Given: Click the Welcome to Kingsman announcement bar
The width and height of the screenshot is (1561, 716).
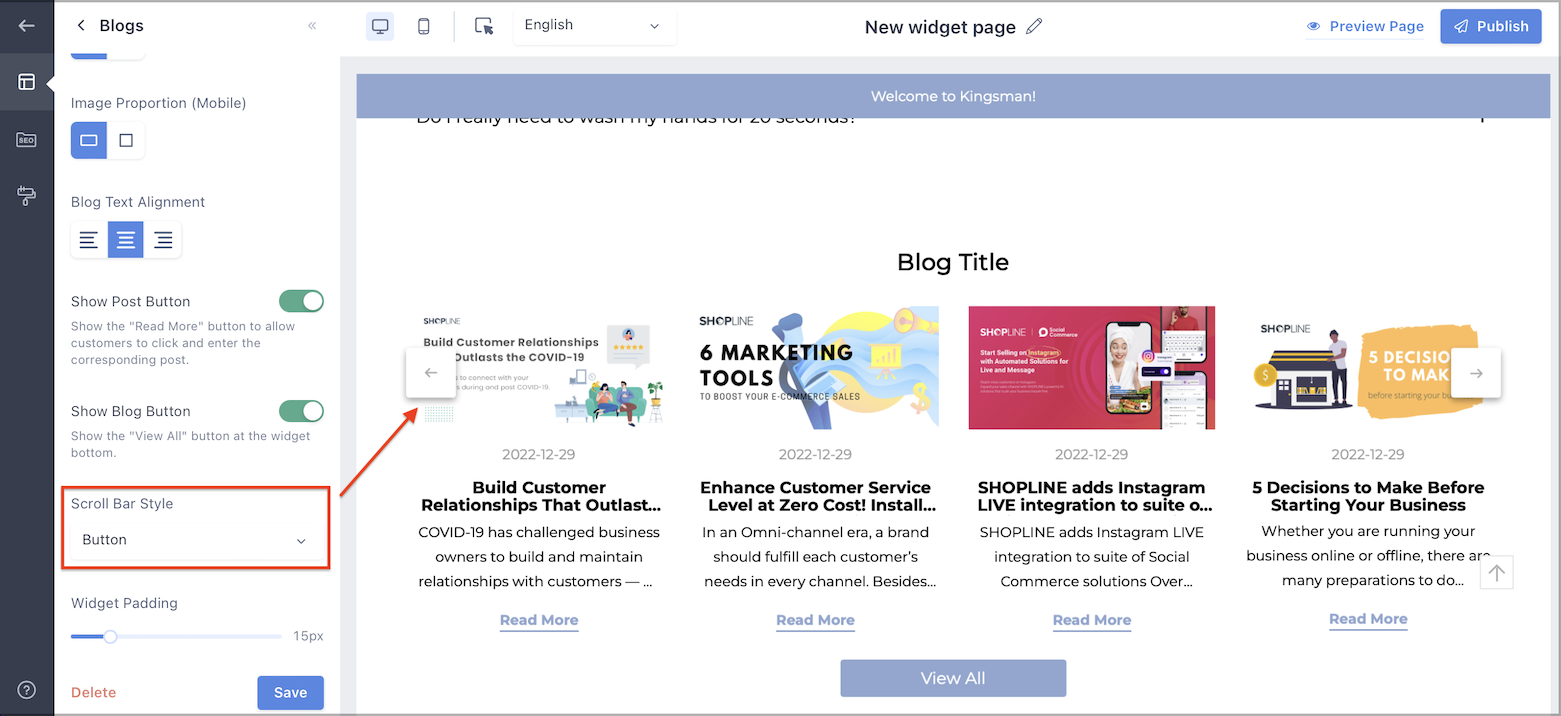Looking at the screenshot, I should pyautogui.click(x=953, y=97).
